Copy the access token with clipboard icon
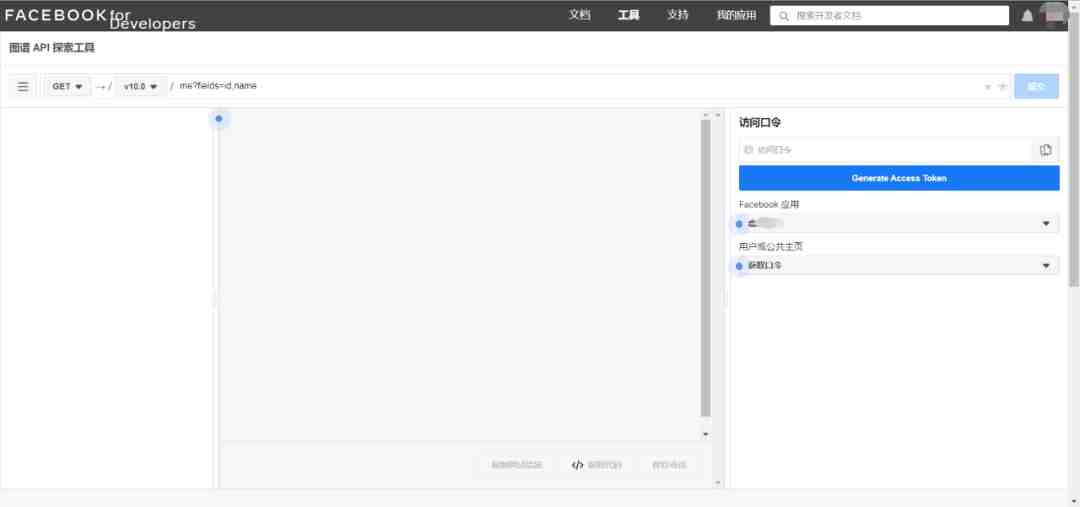The image size is (1080, 507). tap(1046, 149)
